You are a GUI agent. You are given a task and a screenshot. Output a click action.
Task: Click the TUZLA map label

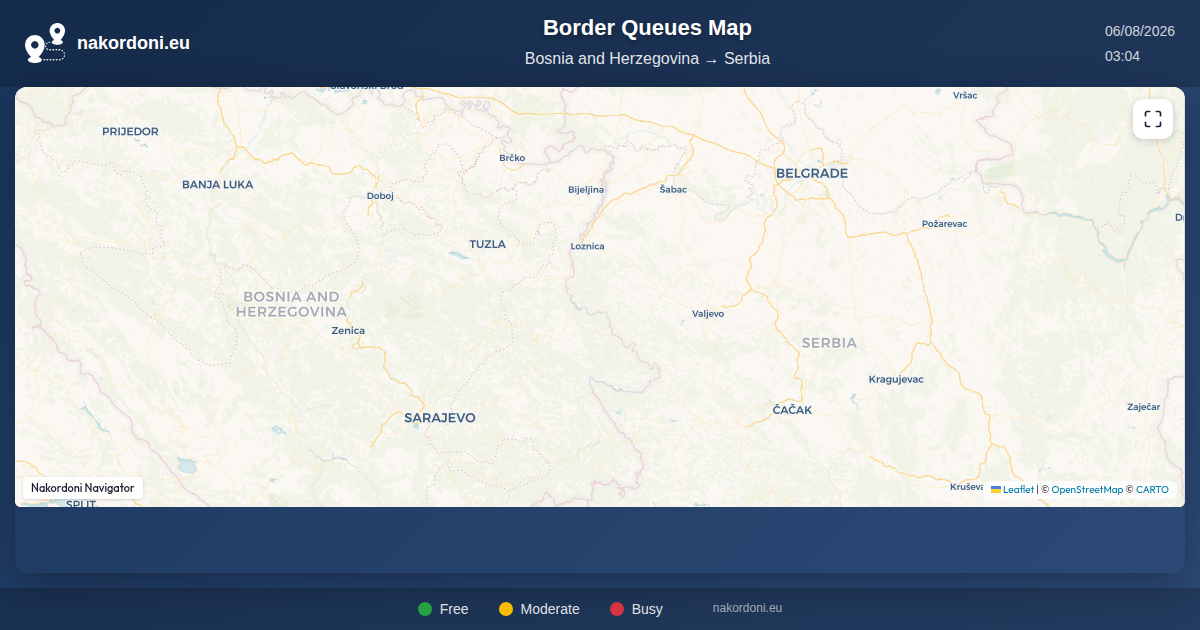click(488, 244)
